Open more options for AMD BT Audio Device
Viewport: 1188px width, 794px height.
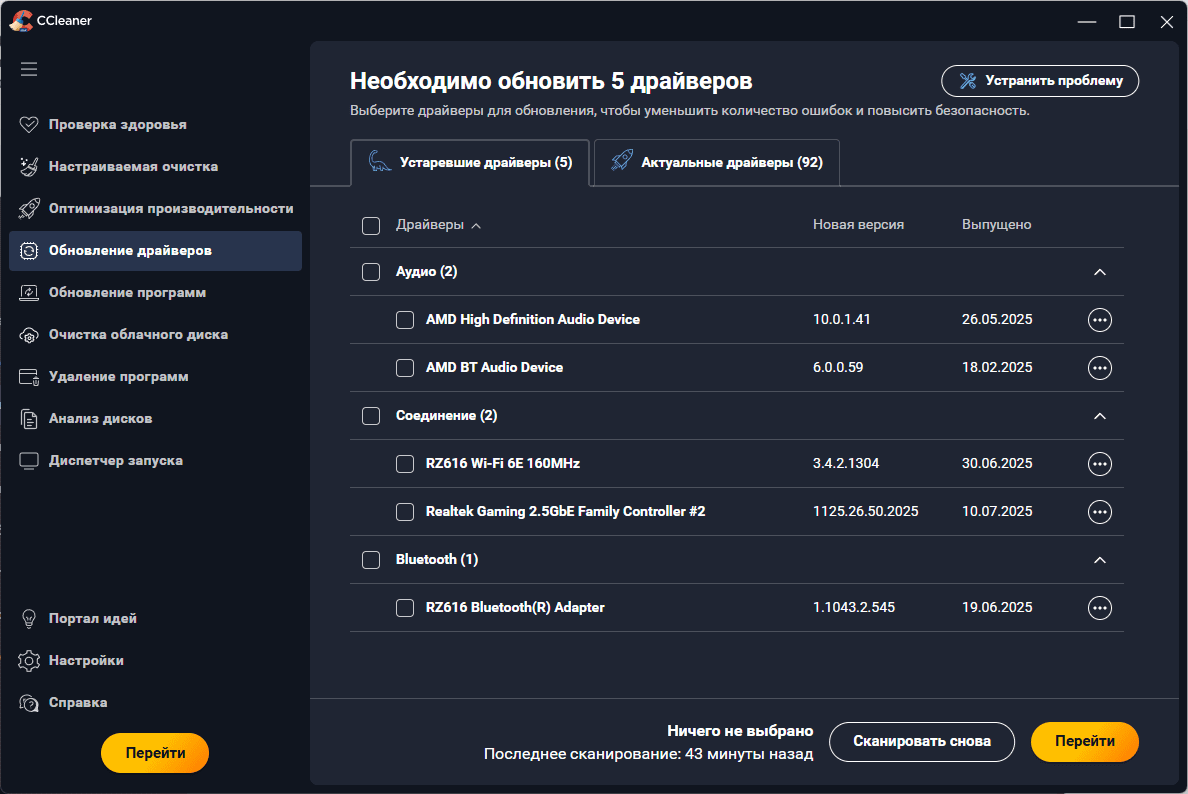coord(1099,367)
